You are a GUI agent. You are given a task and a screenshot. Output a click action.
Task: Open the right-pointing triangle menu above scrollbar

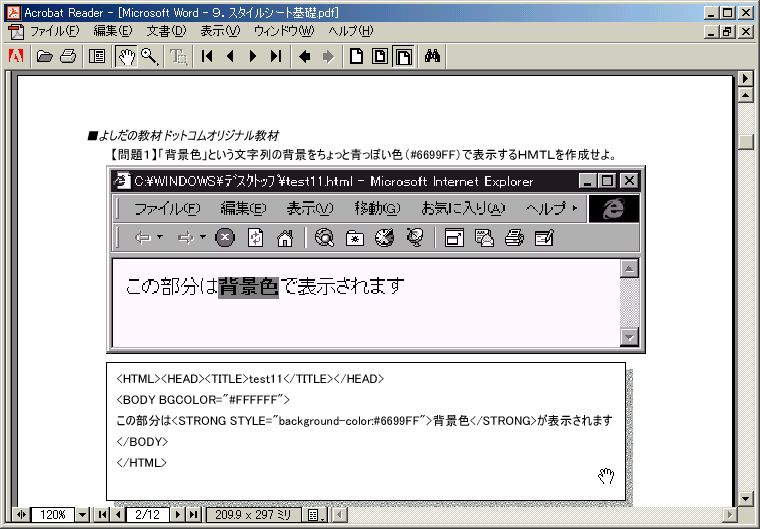pyautogui.click(x=745, y=78)
